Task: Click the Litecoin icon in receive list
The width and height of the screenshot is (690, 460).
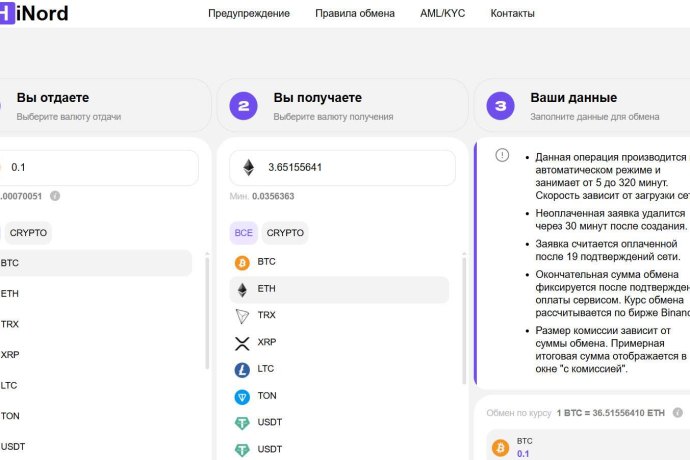Action: [x=242, y=370]
